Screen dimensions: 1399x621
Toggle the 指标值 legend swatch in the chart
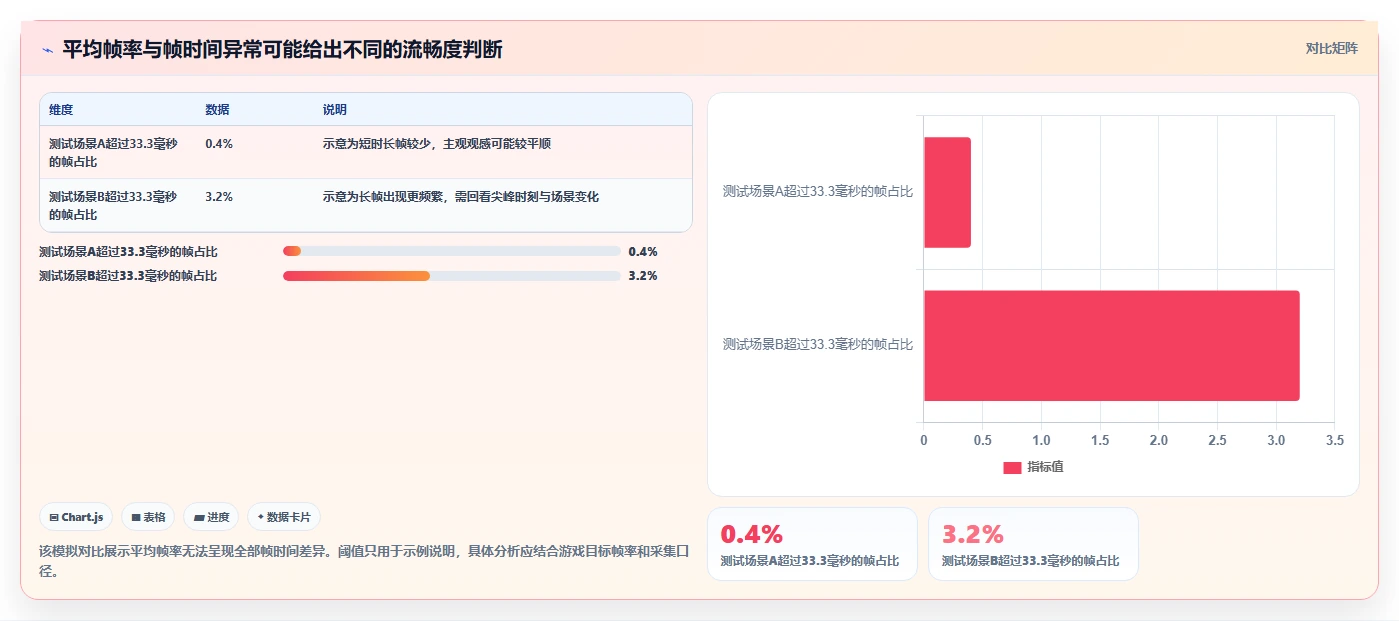pos(1012,467)
